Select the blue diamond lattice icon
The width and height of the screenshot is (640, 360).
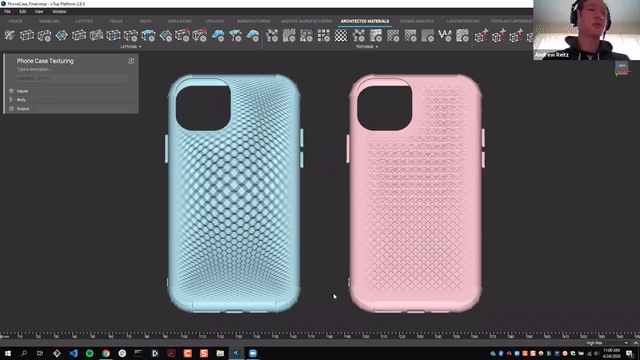tap(62, 36)
